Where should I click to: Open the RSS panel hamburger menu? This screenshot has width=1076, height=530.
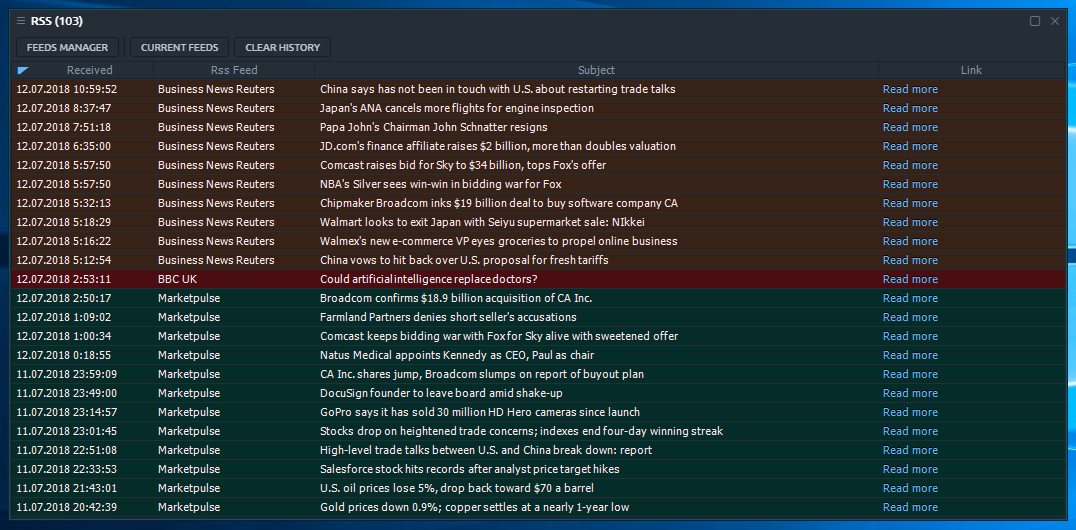(20, 20)
